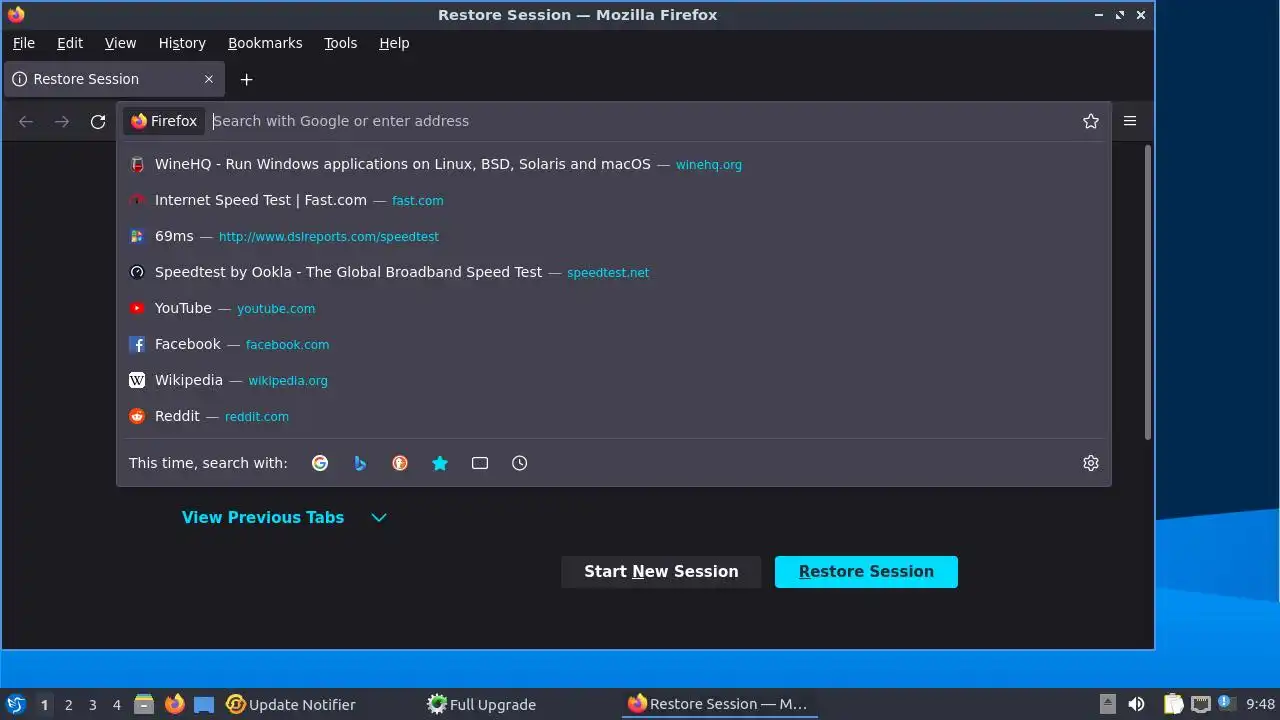Open the Tools menu
Screen dimensions: 1280x720
340,43
